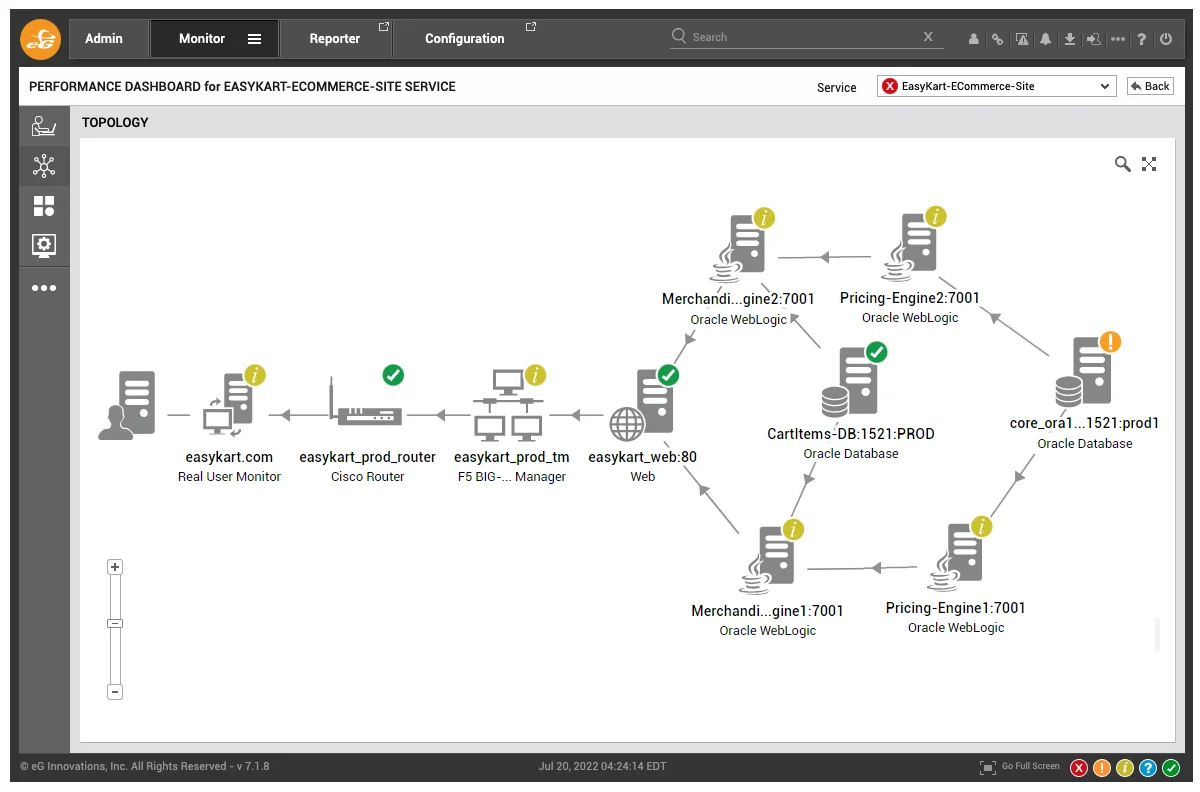Select the Pricing-Engine1:7001 WebLogic node
Viewport: 1200px width, 792px height.
pos(955,555)
